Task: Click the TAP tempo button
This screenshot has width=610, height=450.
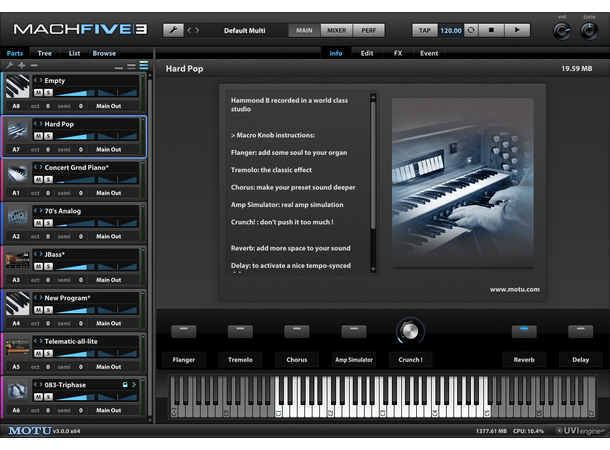Action: pyautogui.click(x=425, y=30)
